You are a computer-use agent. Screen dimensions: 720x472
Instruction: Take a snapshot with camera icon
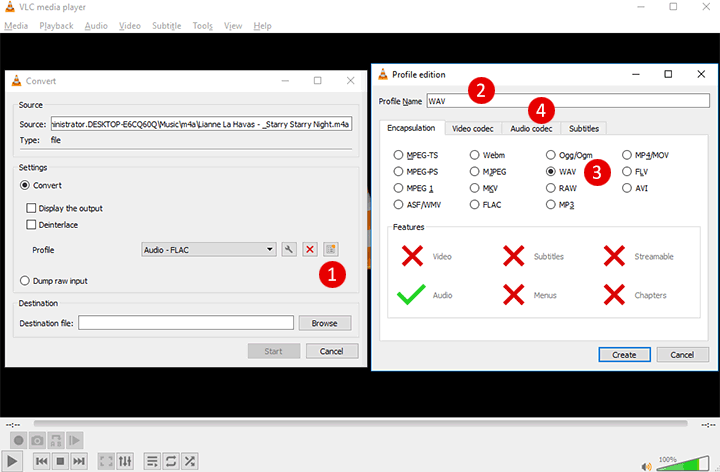pos(37,441)
